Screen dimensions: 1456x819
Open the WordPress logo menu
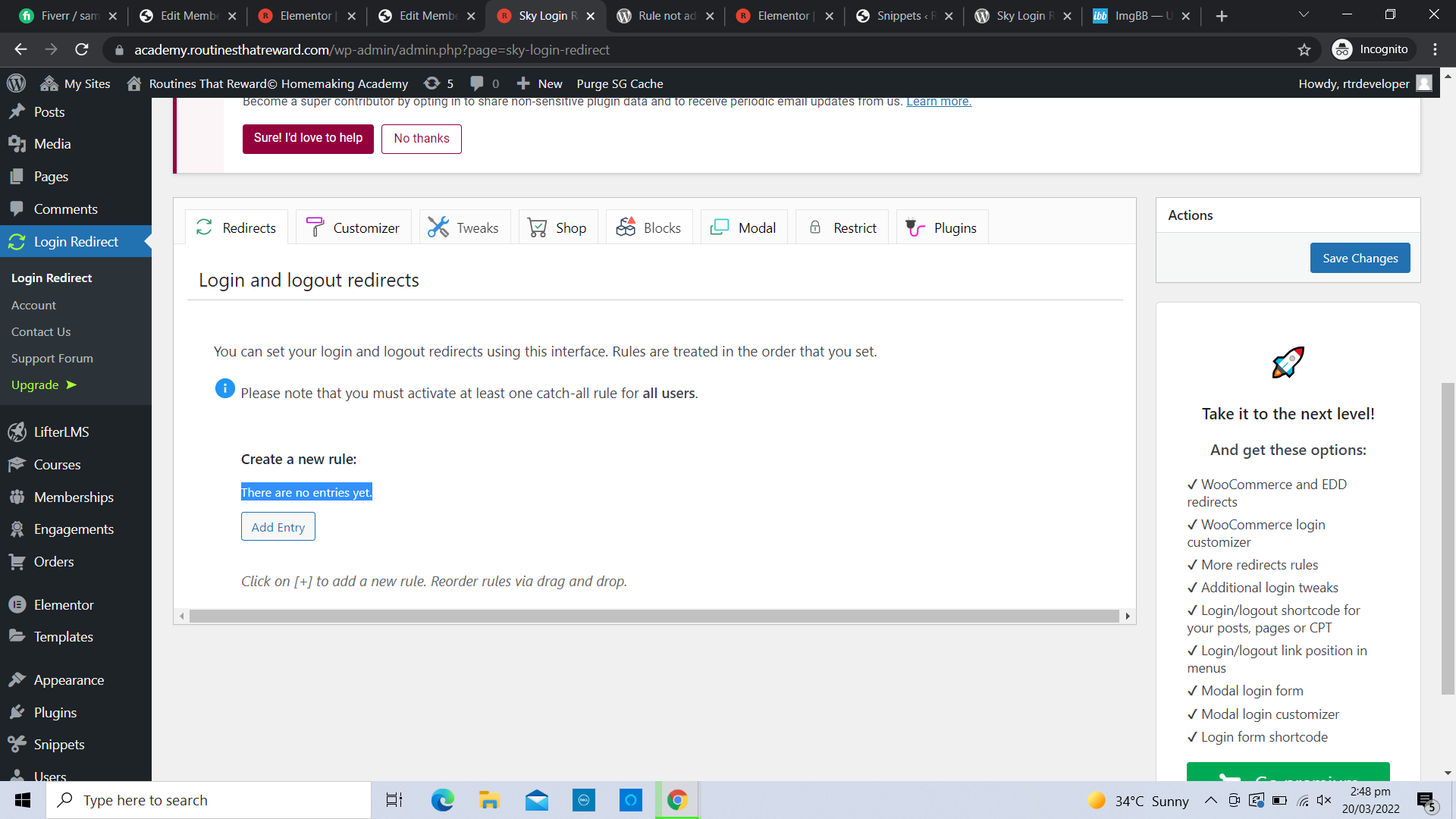[17, 83]
